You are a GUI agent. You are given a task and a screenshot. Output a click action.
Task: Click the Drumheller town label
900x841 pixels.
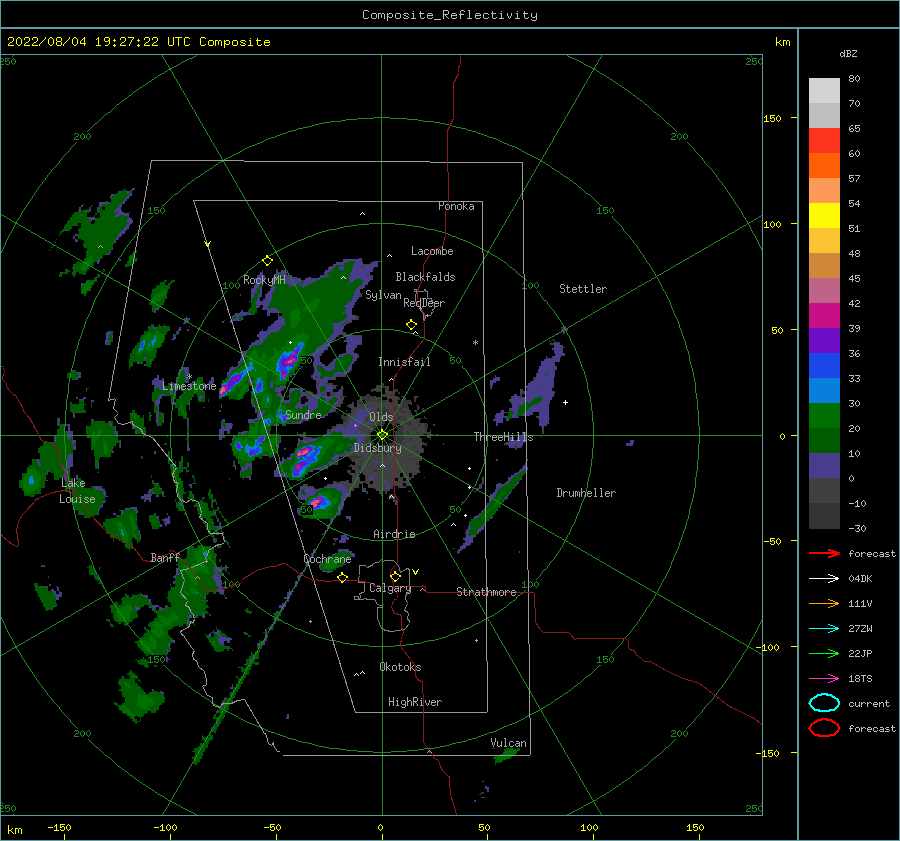pos(586,493)
